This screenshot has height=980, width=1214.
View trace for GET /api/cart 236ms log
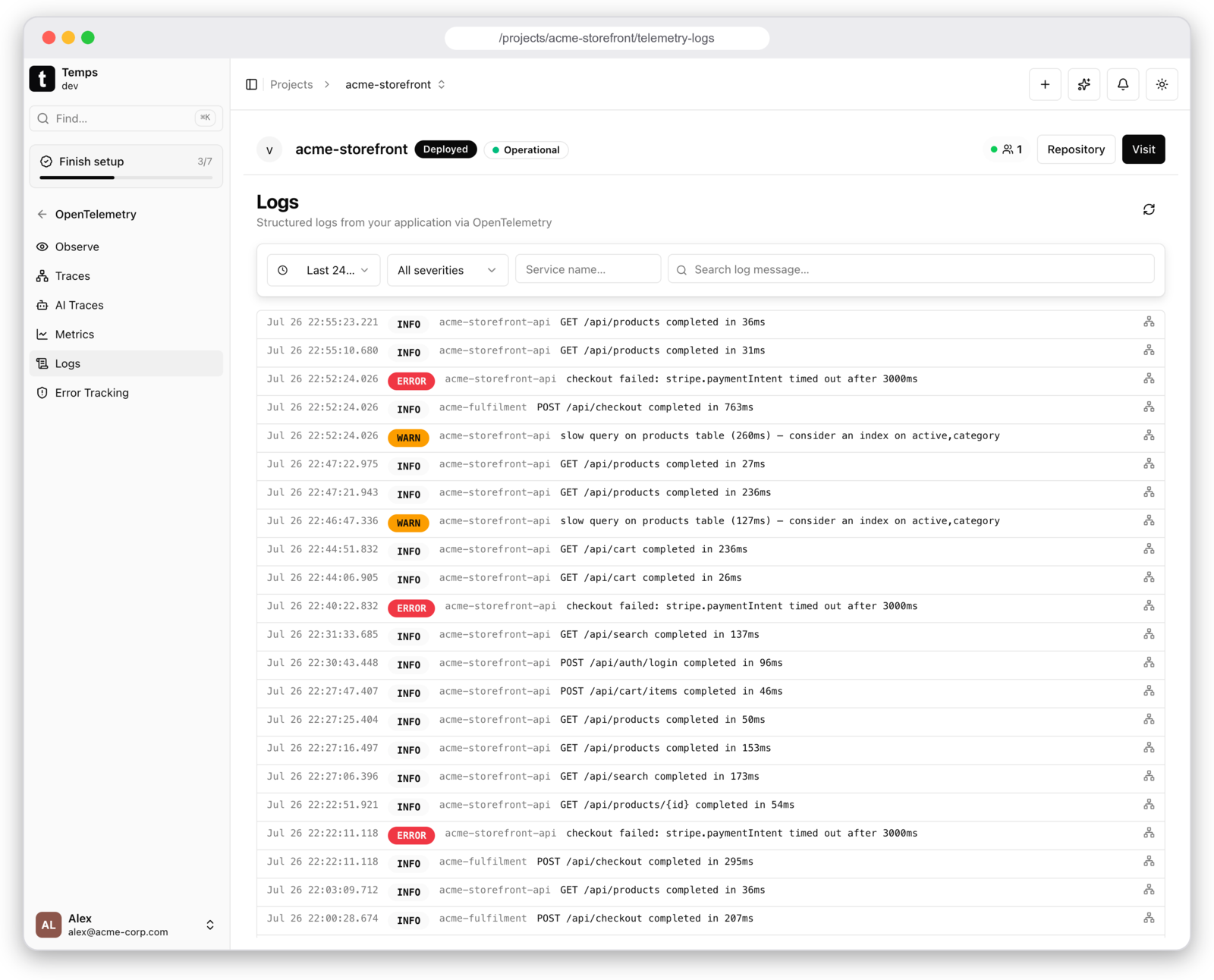1149,549
